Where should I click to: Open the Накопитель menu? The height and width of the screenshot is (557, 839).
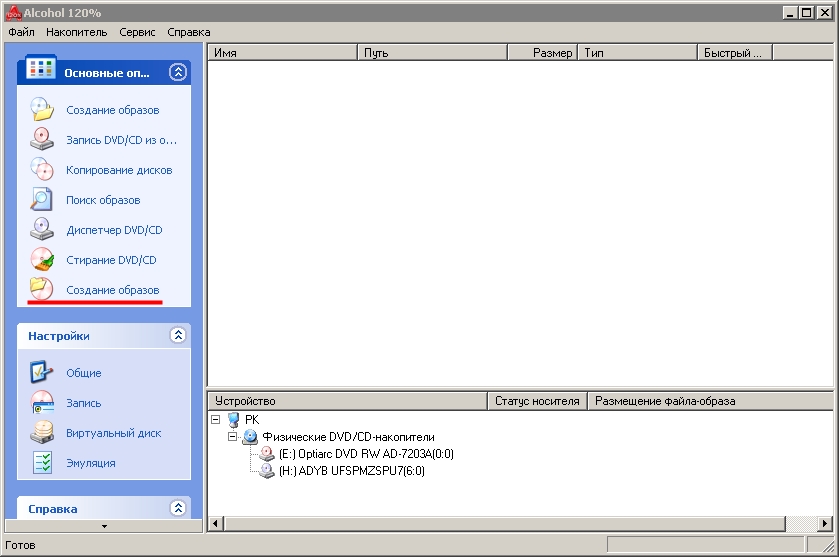pos(77,32)
